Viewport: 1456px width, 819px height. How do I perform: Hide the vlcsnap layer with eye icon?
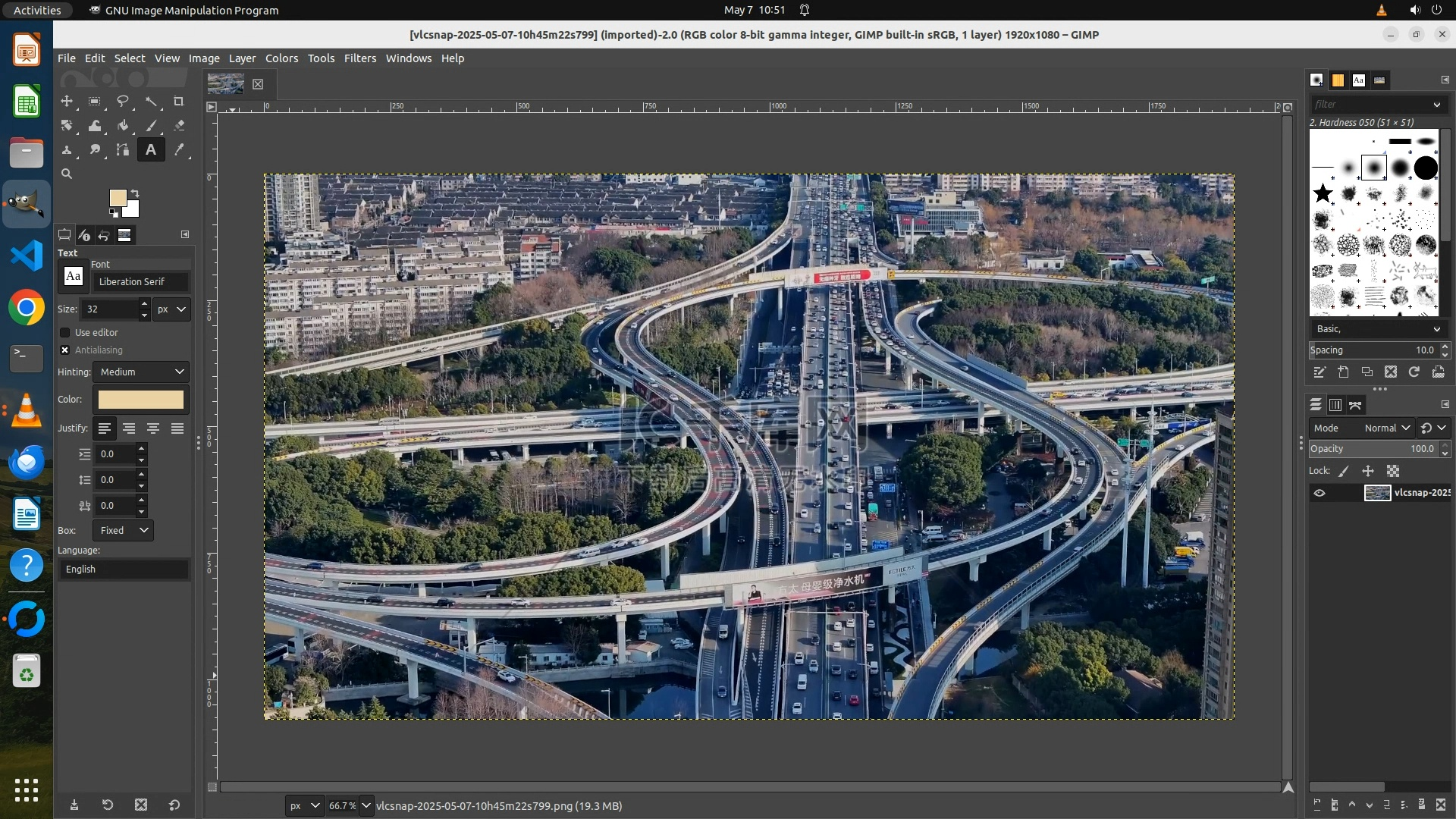click(1319, 493)
